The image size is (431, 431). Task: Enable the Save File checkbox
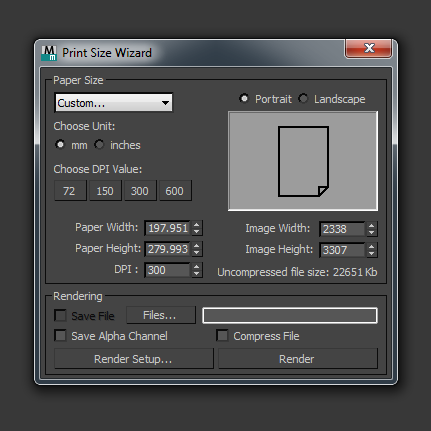pyautogui.click(x=60, y=315)
